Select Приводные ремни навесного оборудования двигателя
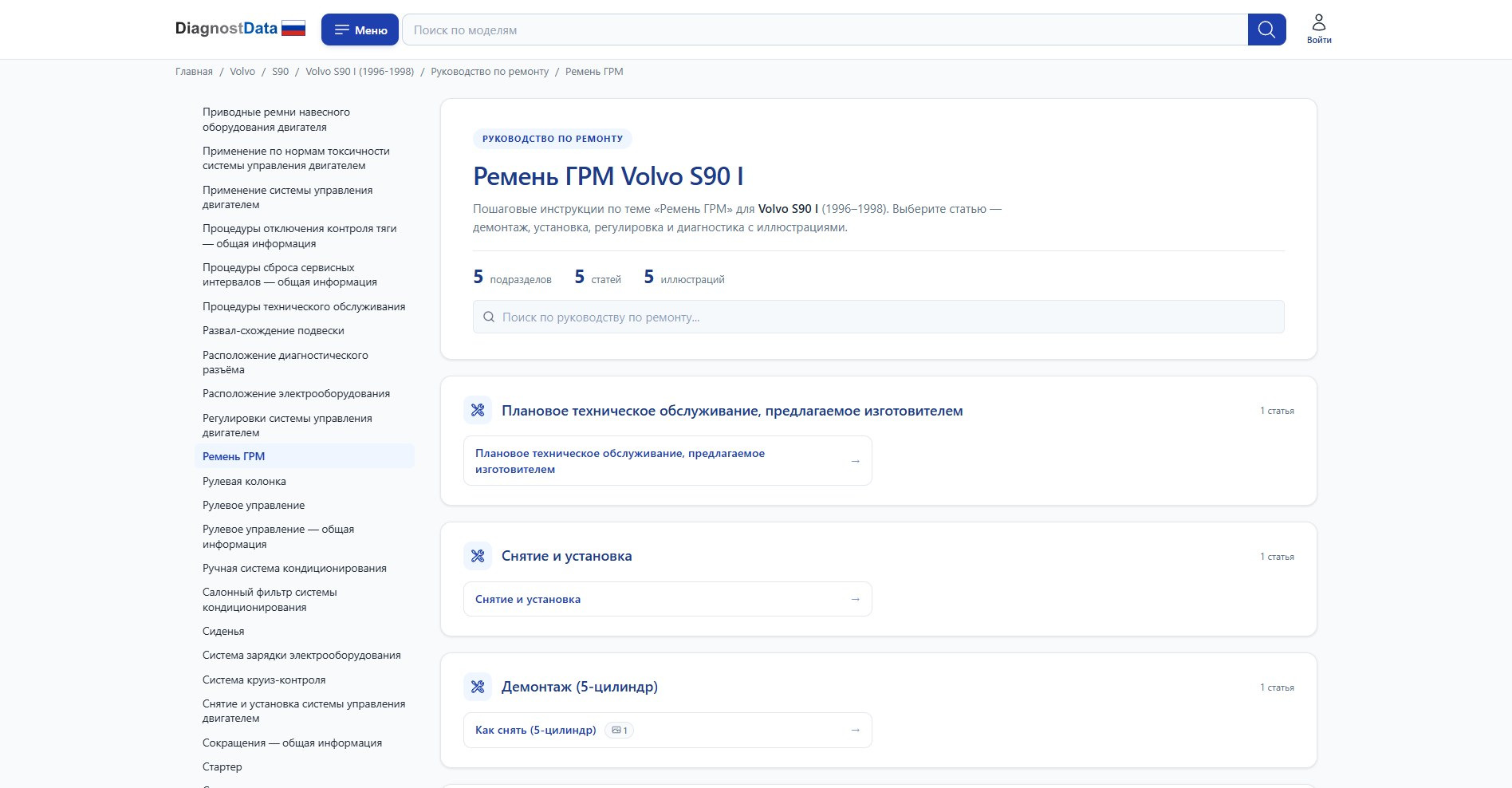 pos(304,120)
